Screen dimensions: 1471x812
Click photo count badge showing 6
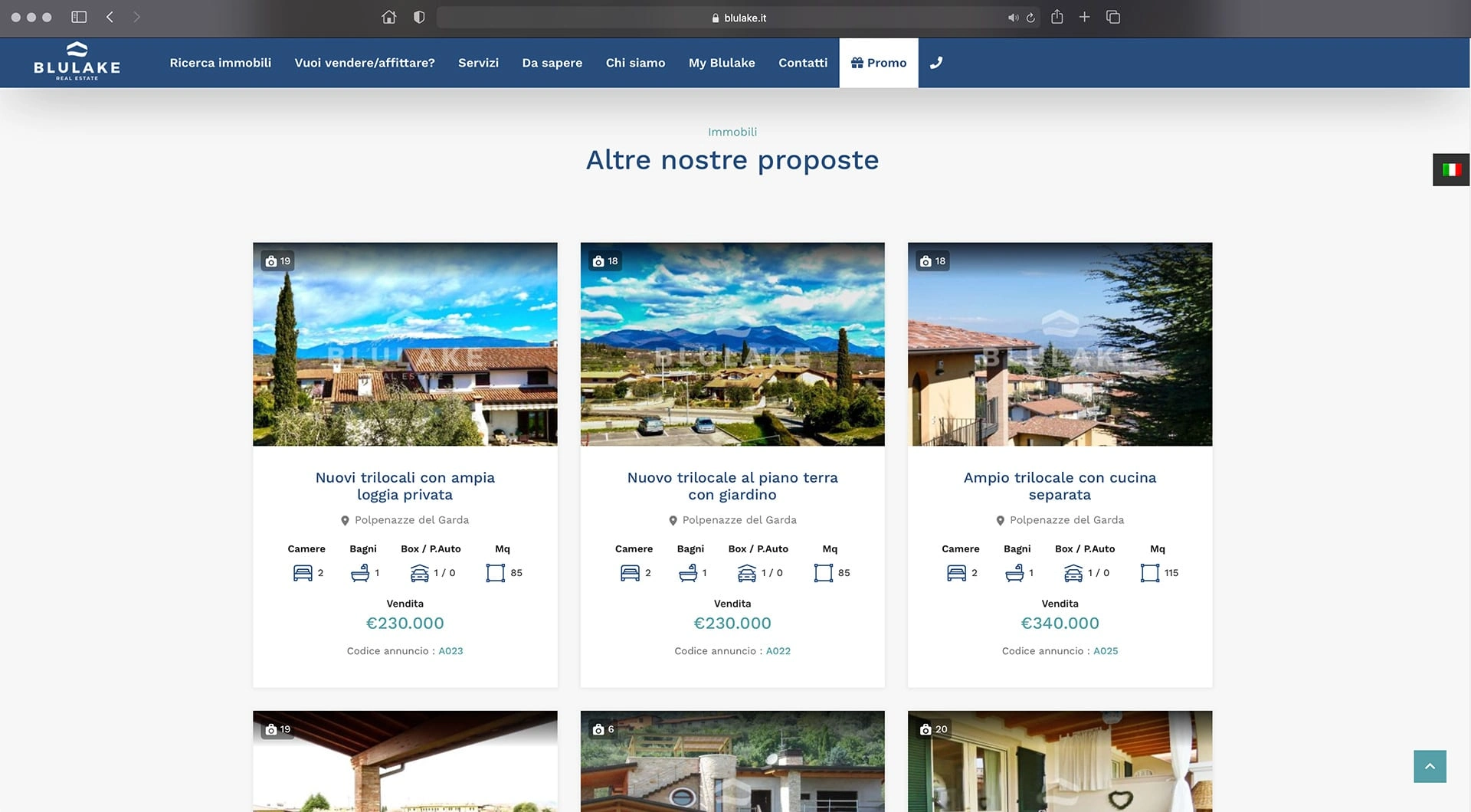(604, 729)
